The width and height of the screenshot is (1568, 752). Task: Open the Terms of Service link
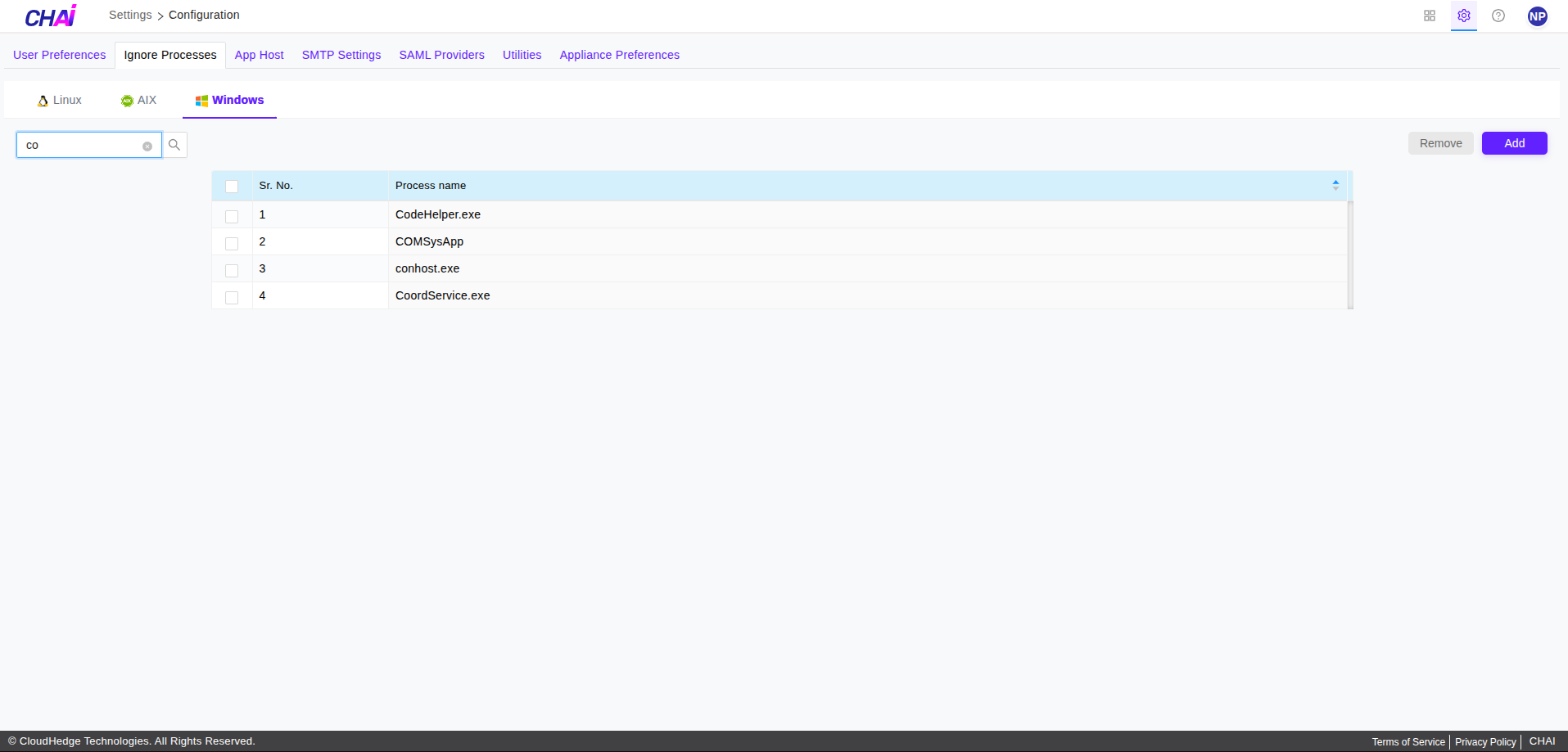[x=1408, y=741]
